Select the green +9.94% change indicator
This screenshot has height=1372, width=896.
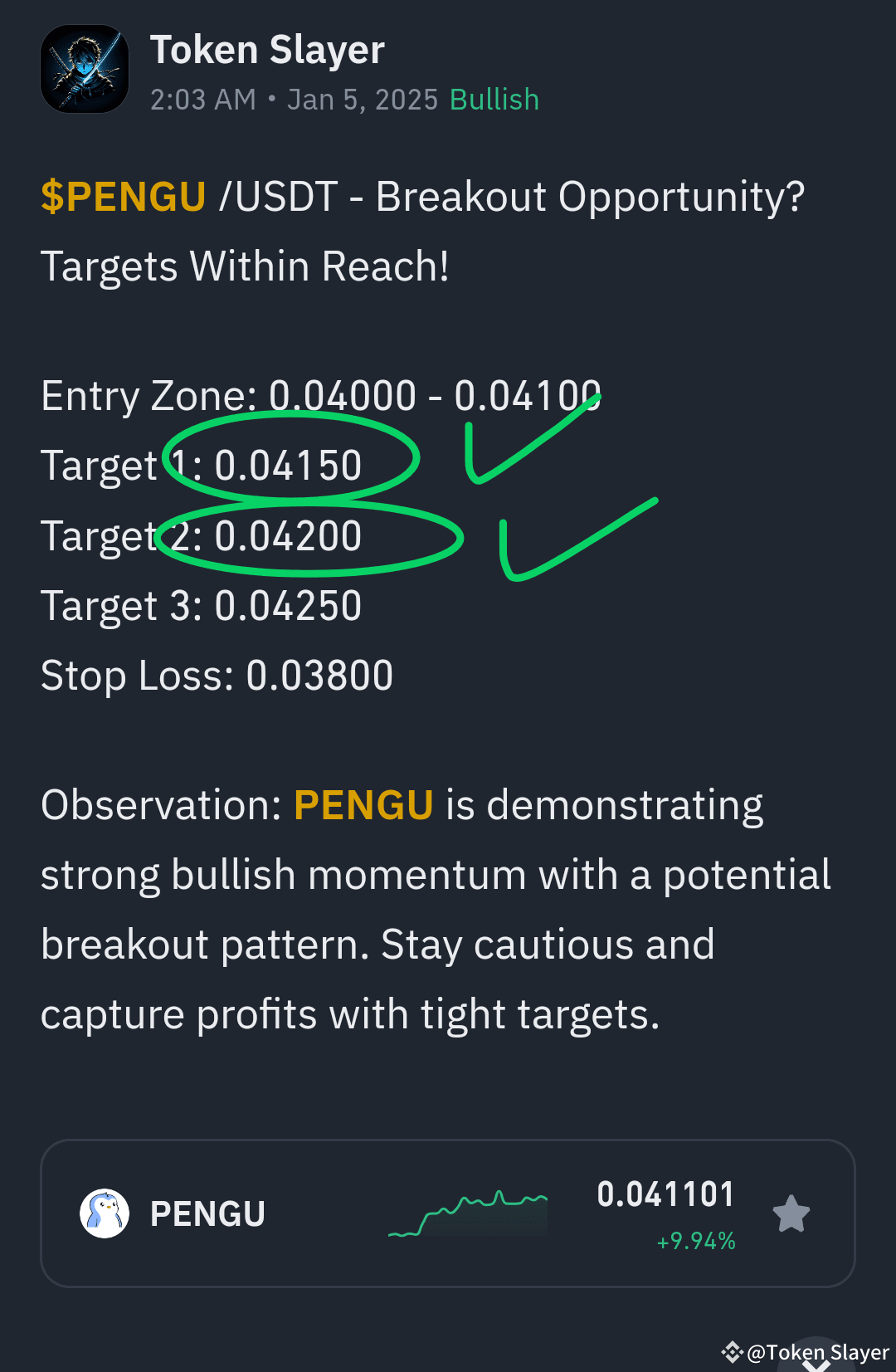(695, 1243)
